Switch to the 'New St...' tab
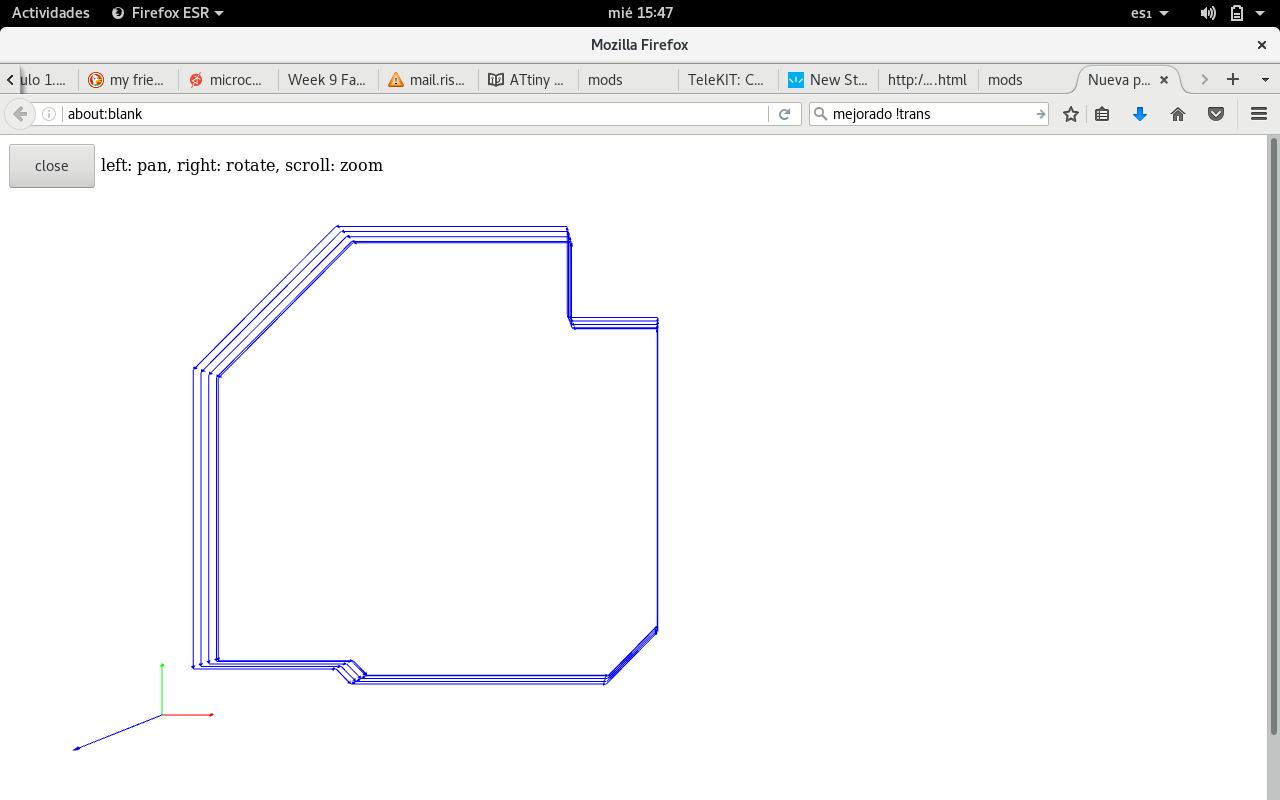Image resolution: width=1280 pixels, height=800 pixels. click(828, 80)
